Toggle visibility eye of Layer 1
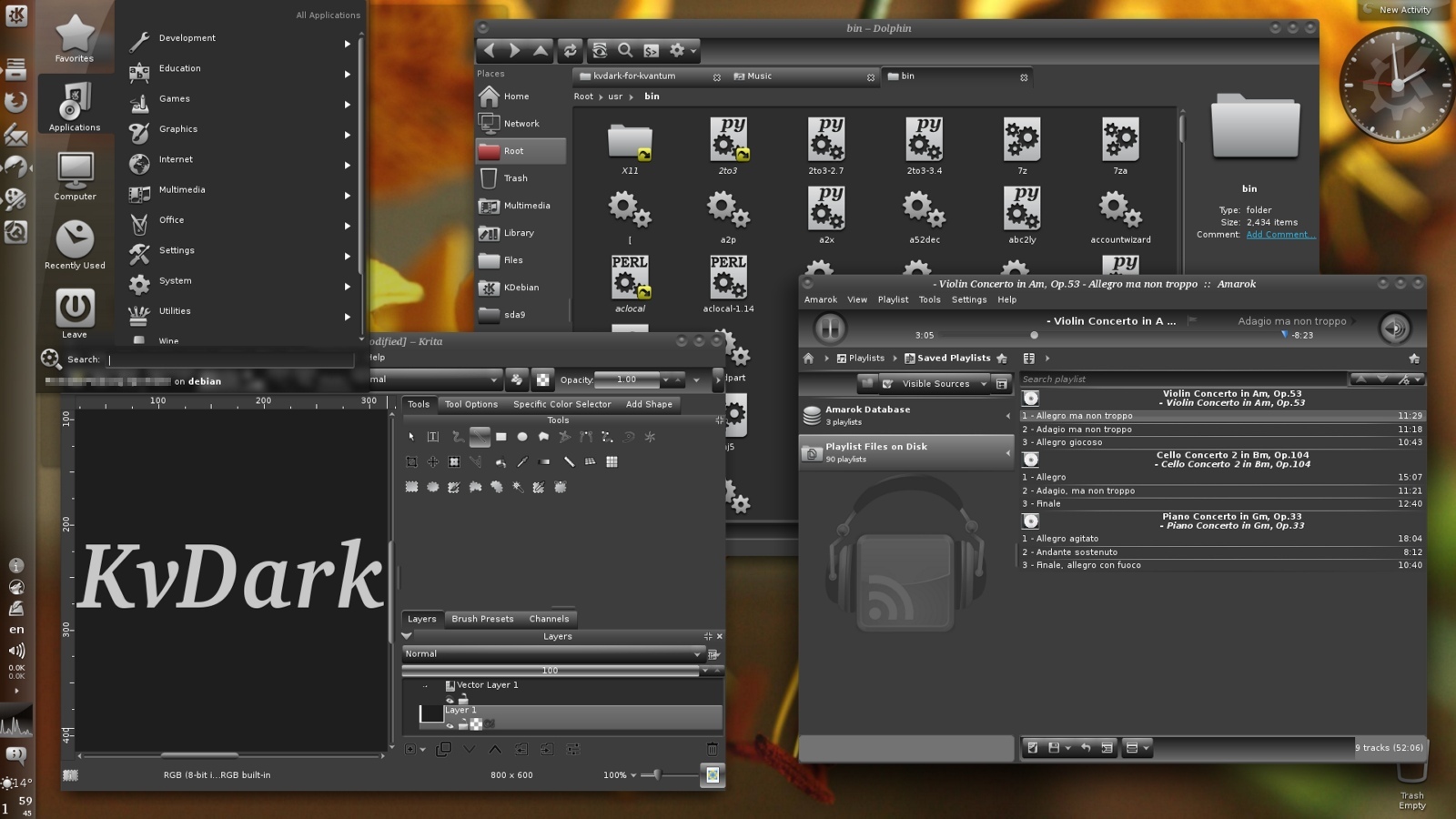Viewport: 1456px width, 819px height. point(450,725)
